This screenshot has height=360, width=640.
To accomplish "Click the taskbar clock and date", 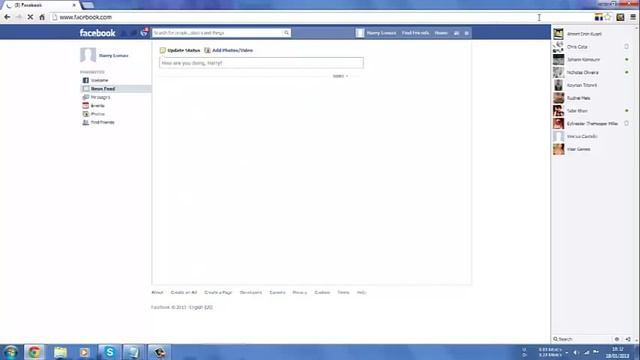I will point(617,352).
